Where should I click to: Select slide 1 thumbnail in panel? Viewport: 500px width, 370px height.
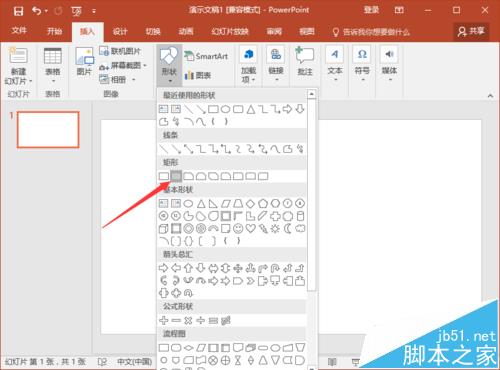[48, 130]
